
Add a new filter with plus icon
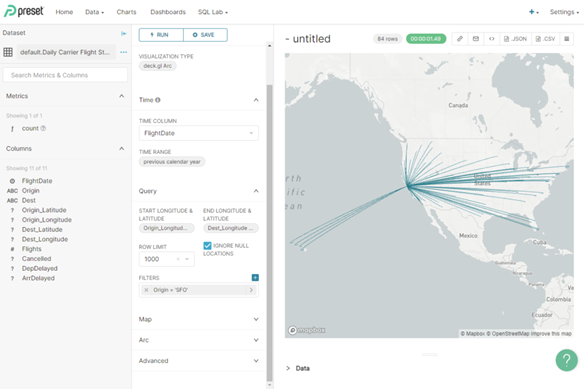255,278
